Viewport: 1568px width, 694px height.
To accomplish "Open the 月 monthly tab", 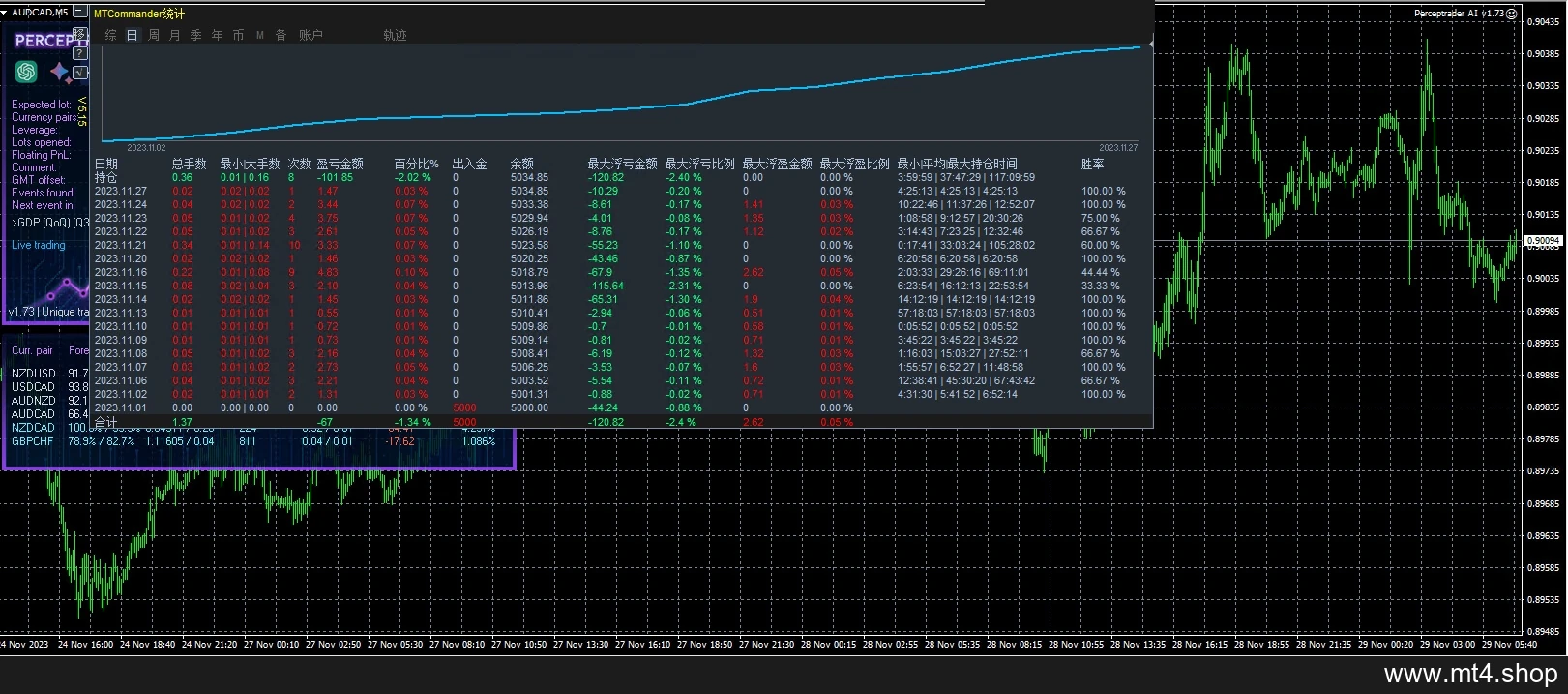I will click(x=174, y=35).
